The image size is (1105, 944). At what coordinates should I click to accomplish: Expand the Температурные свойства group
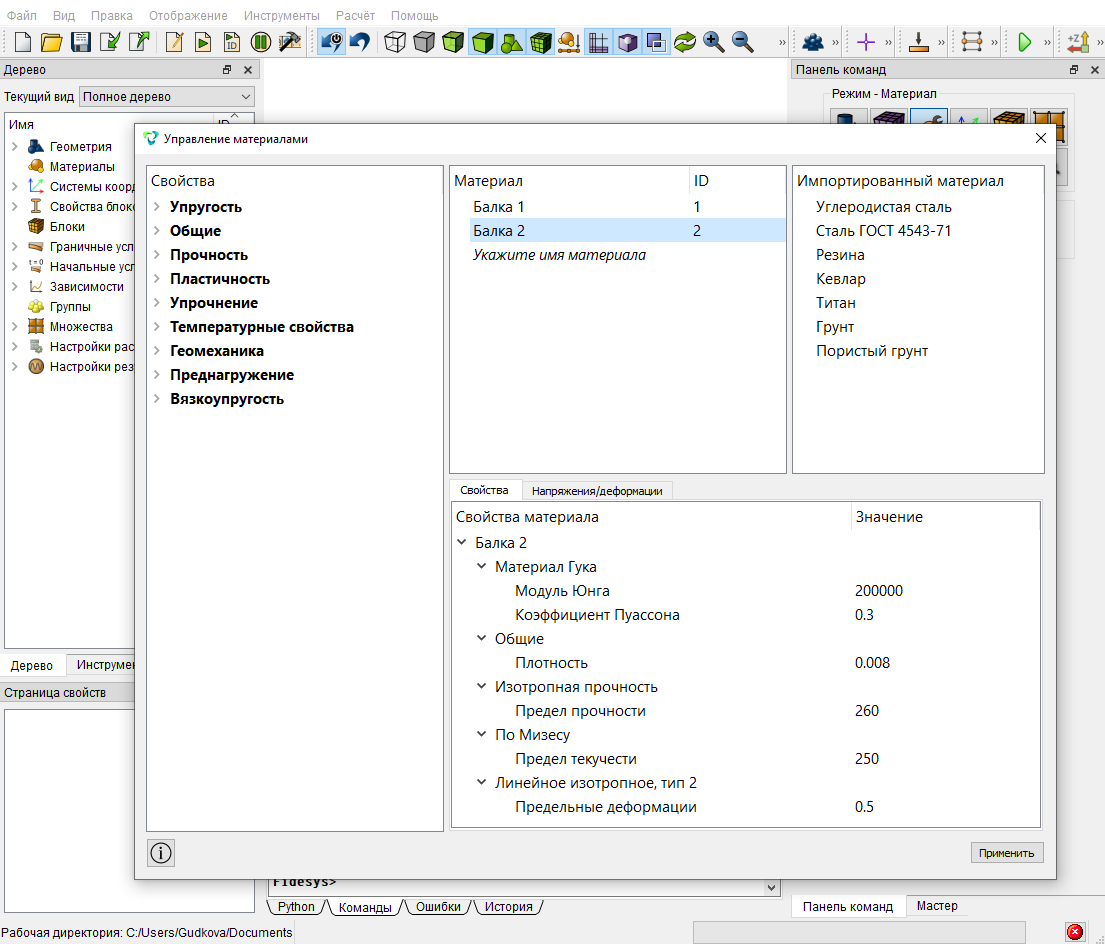(x=157, y=327)
